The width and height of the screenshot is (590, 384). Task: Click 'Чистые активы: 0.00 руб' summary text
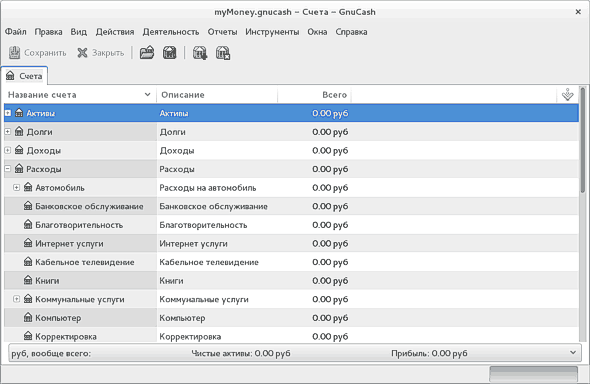[241, 353]
